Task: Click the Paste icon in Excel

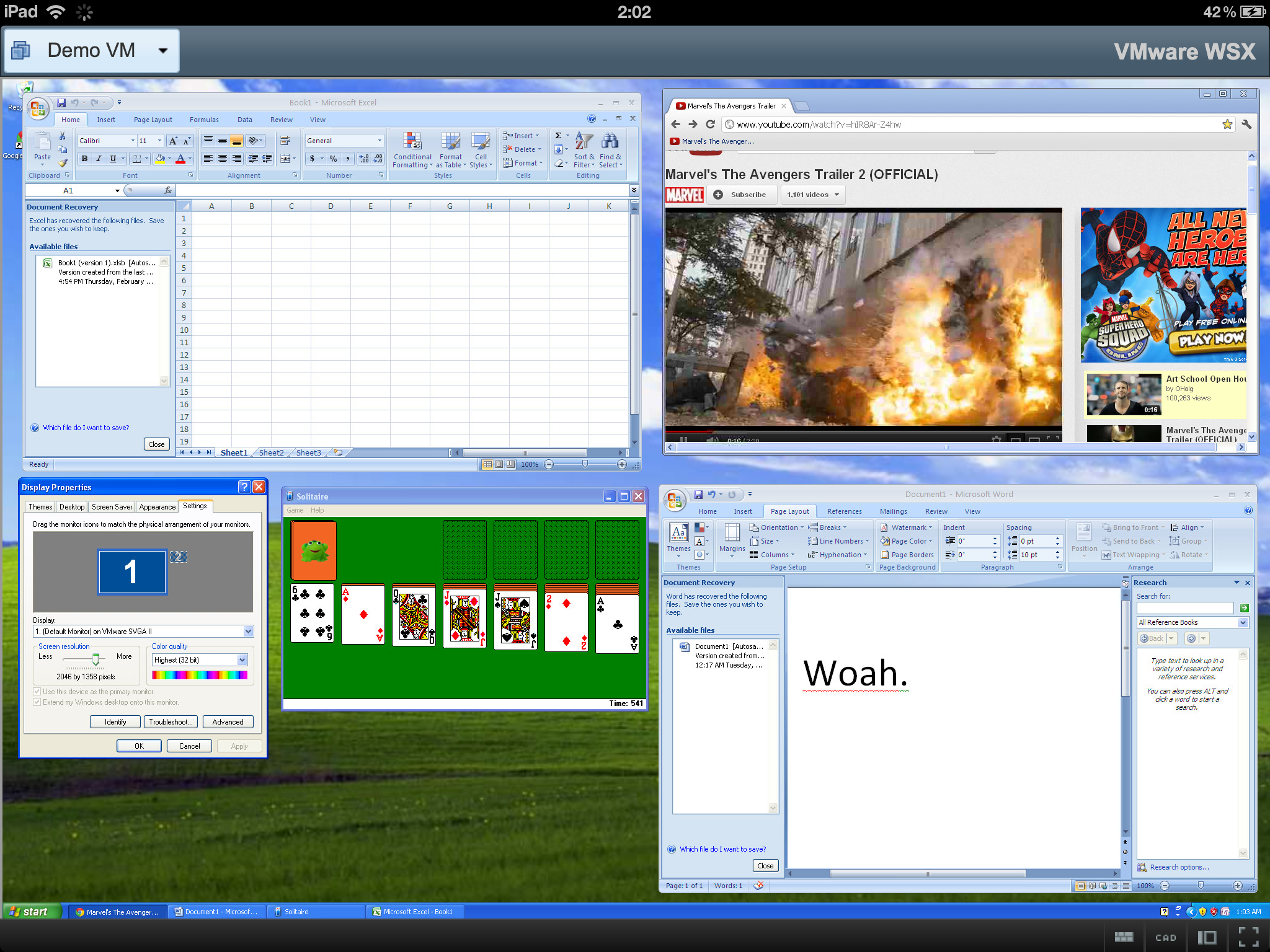Action: pyautogui.click(x=42, y=142)
